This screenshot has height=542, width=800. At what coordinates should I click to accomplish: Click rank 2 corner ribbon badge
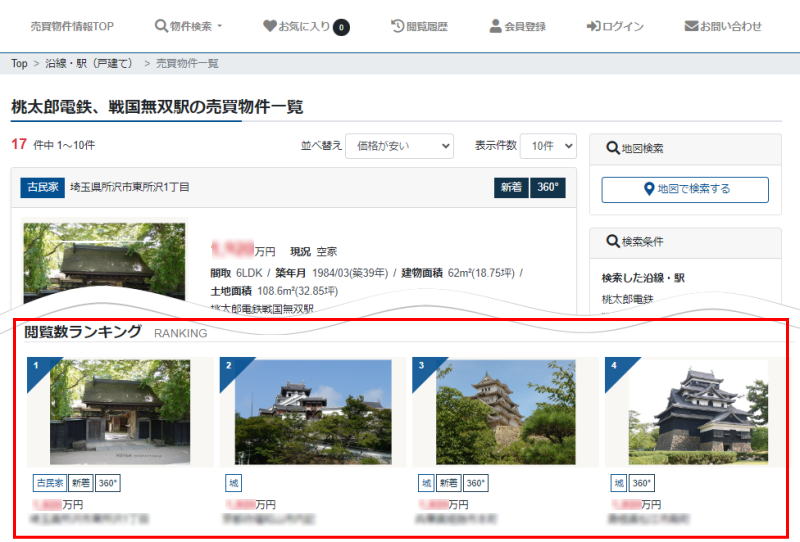click(231, 368)
